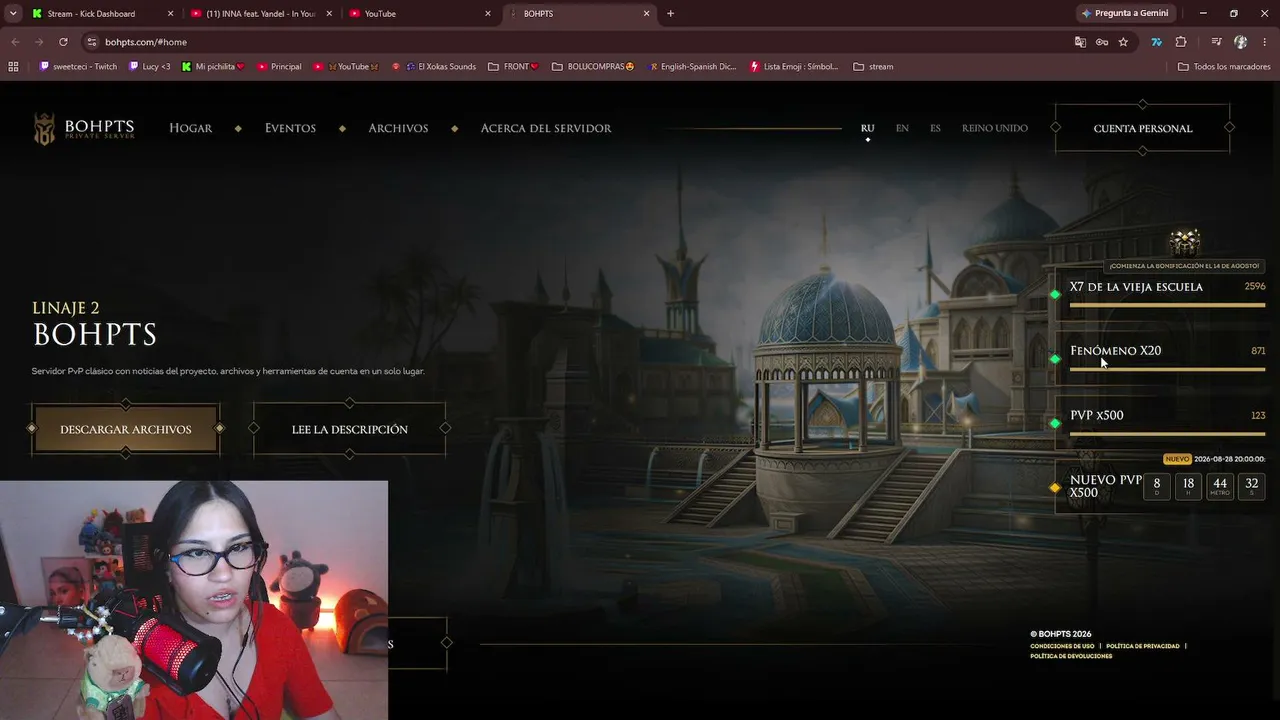Click the X7 de la vieja escuela server name
This screenshot has width=1280, height=720.
(x=1136, y=287)
